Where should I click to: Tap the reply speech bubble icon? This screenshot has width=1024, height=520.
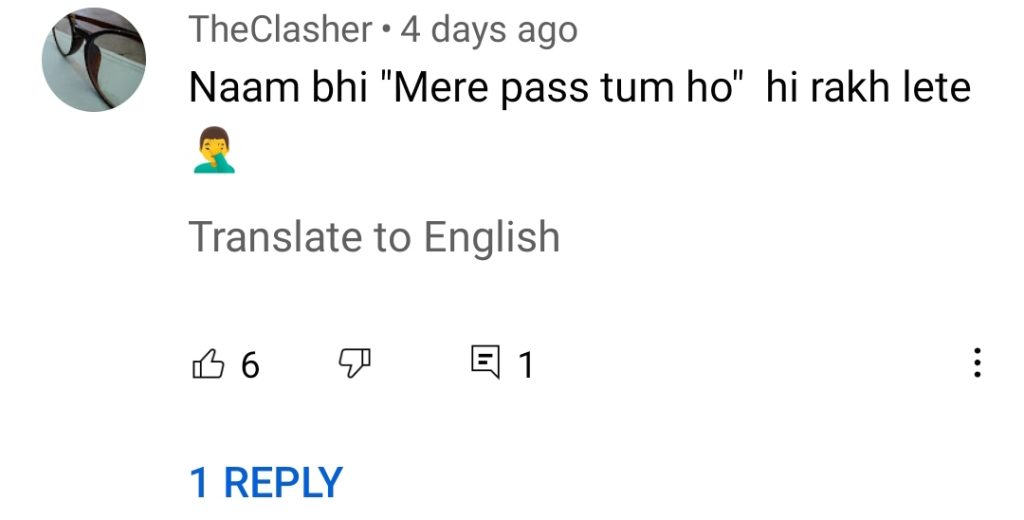pyautogui.click(x=485, y=363)
